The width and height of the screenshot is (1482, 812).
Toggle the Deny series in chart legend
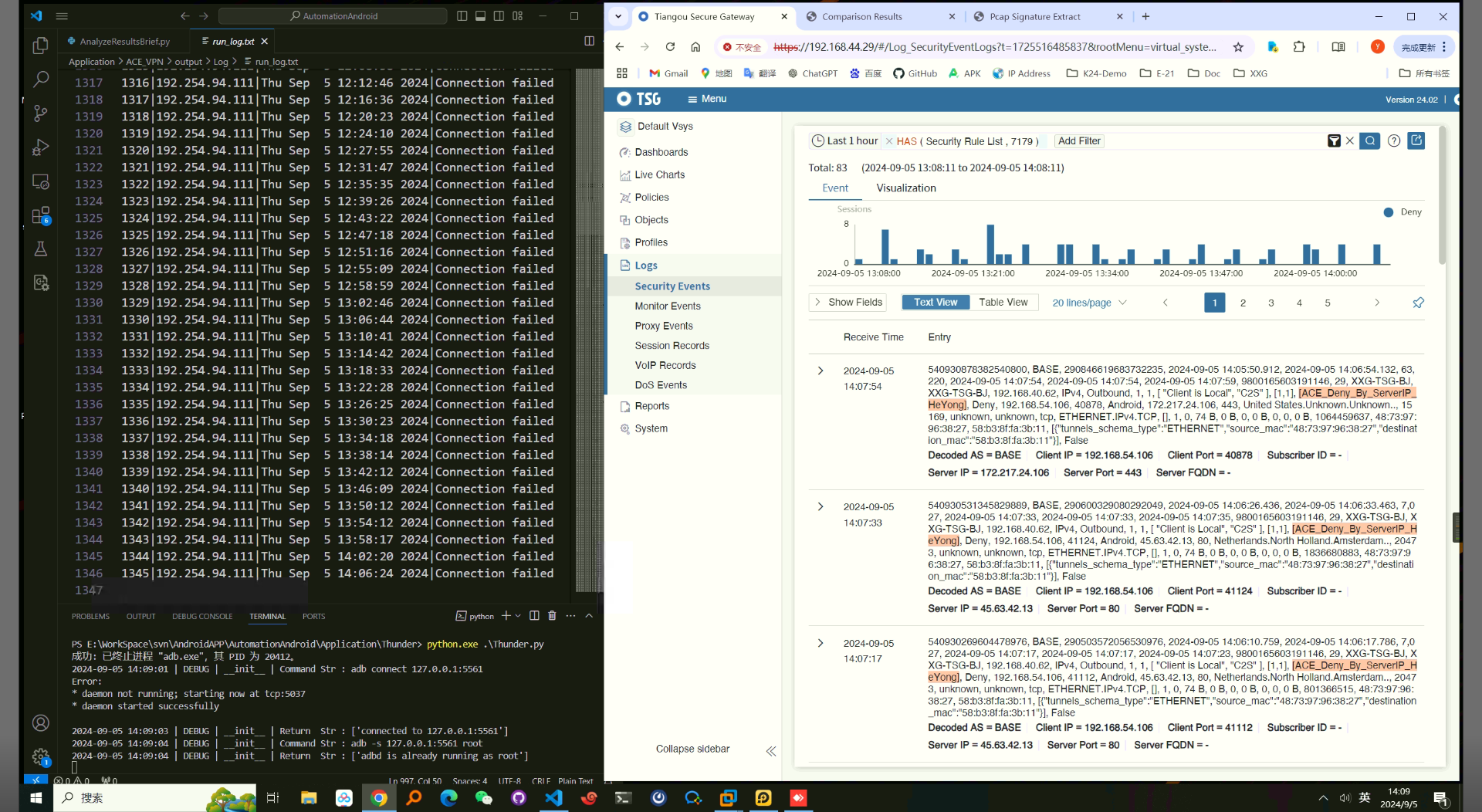[1402, 212]
